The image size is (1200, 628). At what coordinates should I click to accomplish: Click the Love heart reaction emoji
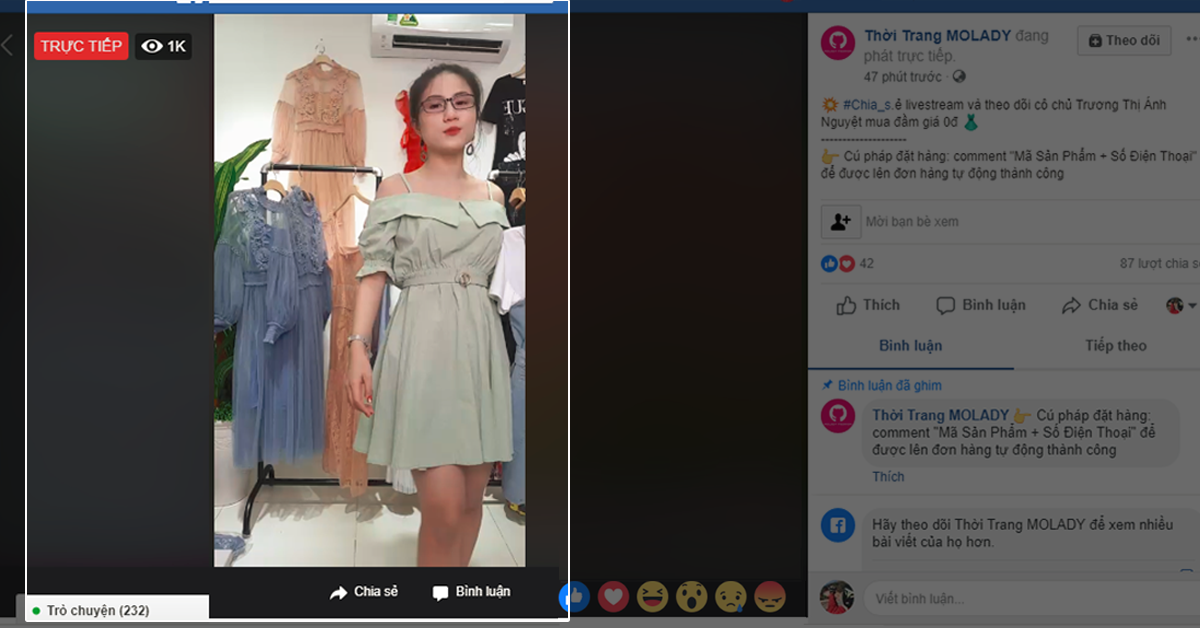pos(613,597)
